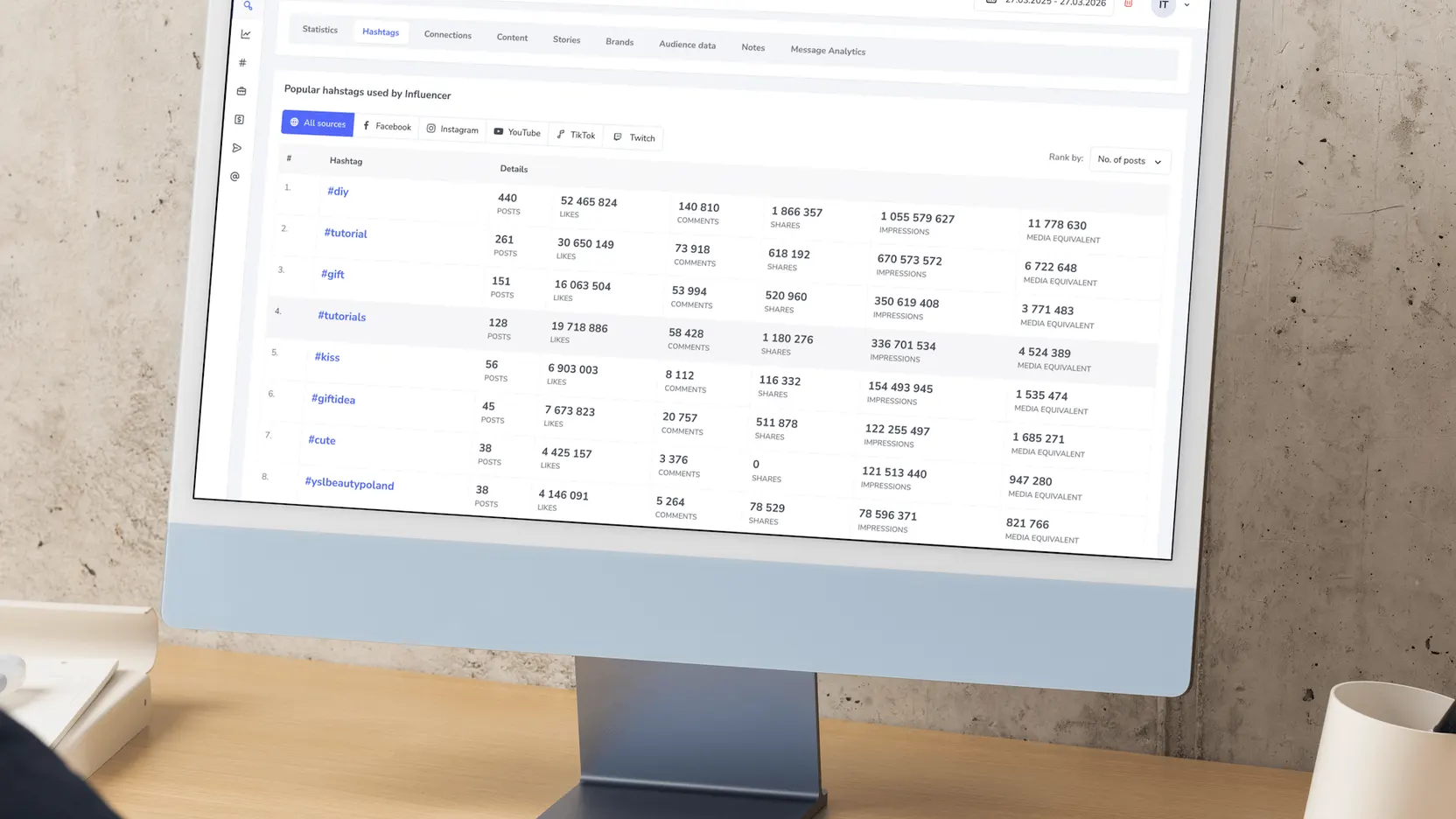Click the 'Popular hahstags used by Influencer' heading
Viewport: 1456px width, 819px height.
tap(367, 92)
